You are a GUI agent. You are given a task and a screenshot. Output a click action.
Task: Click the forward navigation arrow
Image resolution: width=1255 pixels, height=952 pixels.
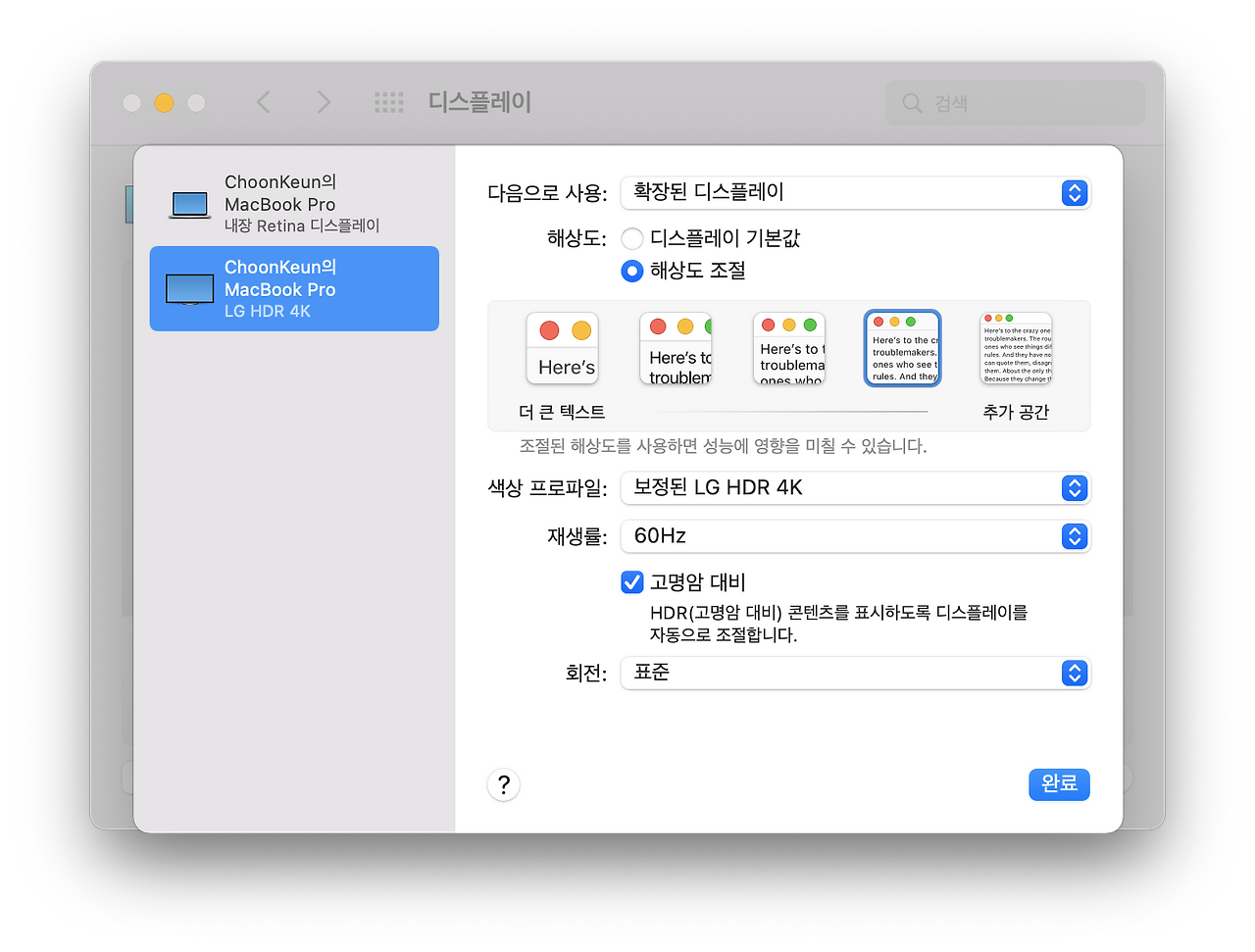(324, 102)
